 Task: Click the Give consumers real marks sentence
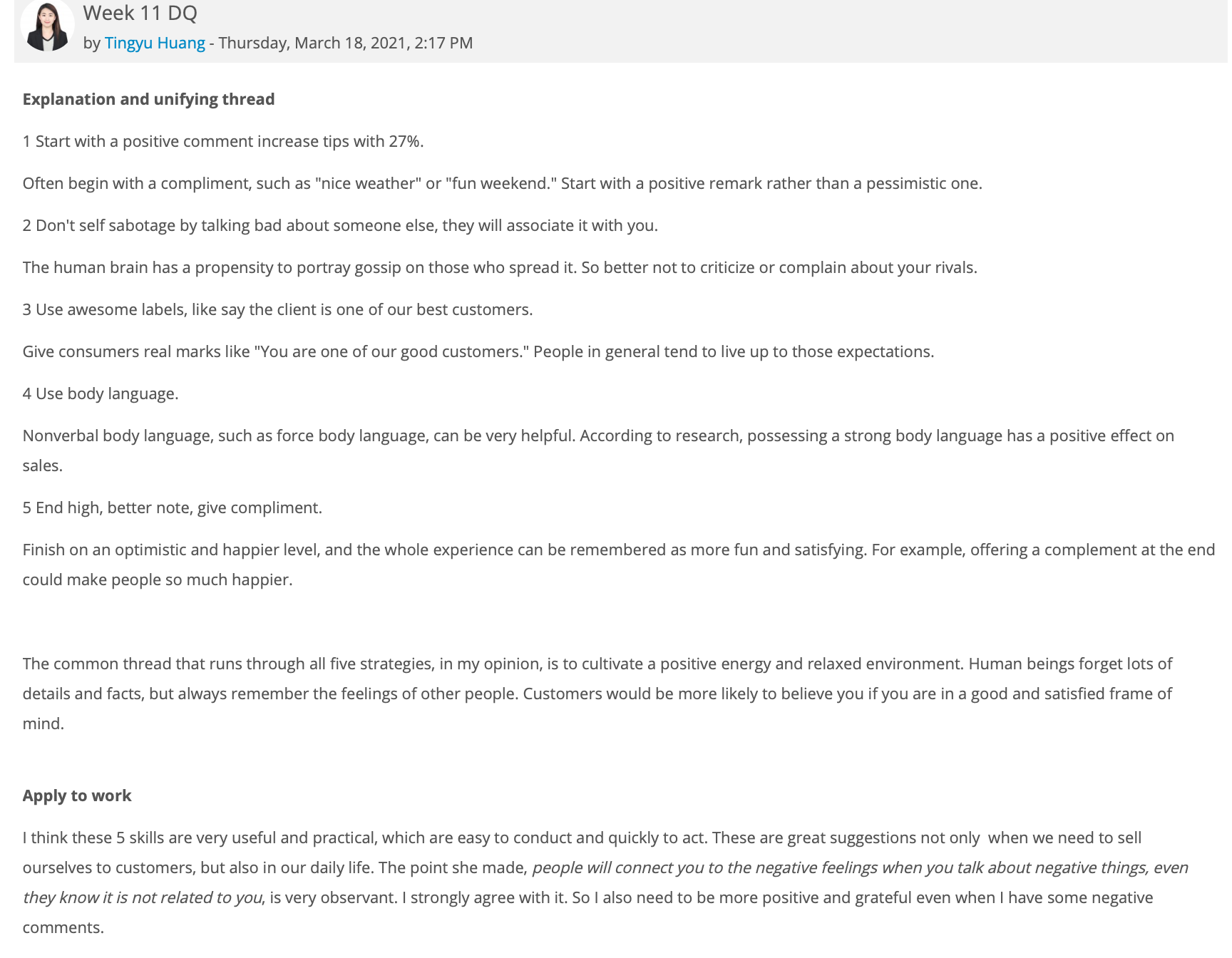click(x=478, y=351)
